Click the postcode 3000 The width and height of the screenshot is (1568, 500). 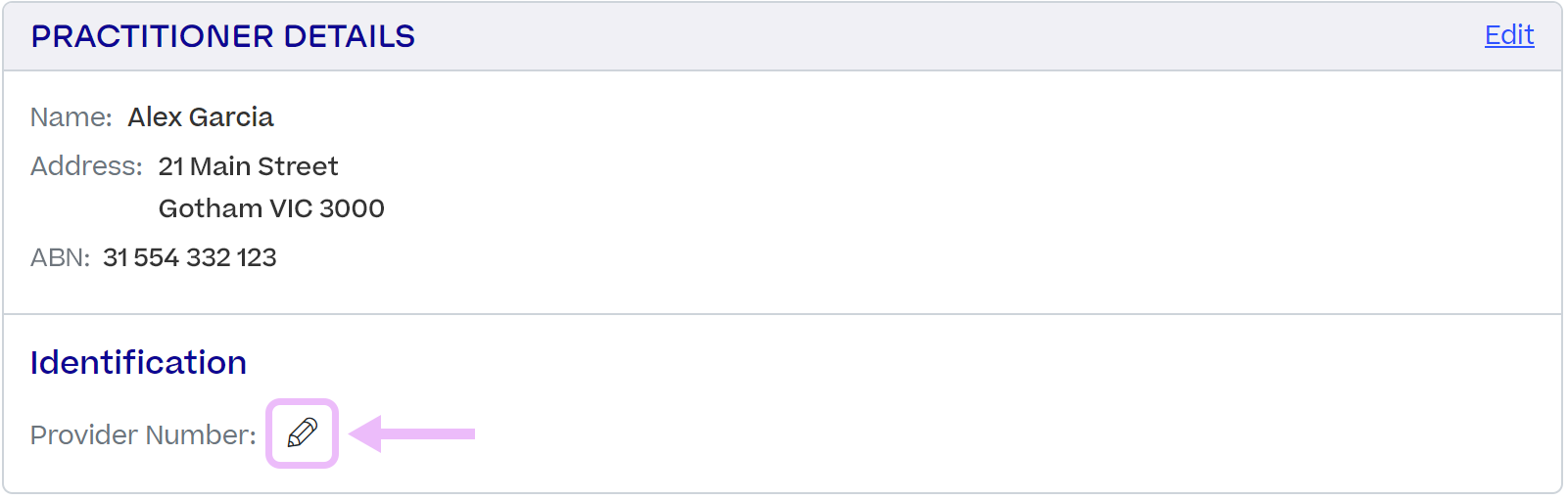pos(352,208)
